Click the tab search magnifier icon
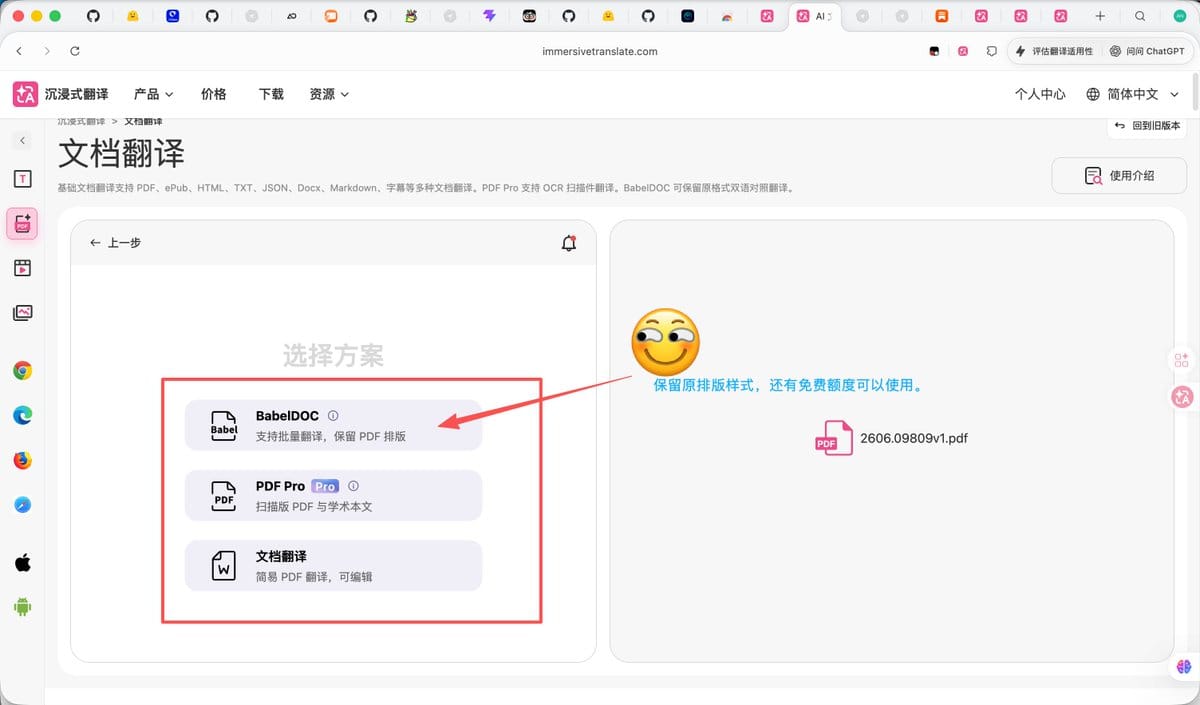This screenshot has width=1200, height=705. [x=1140, y=16]
